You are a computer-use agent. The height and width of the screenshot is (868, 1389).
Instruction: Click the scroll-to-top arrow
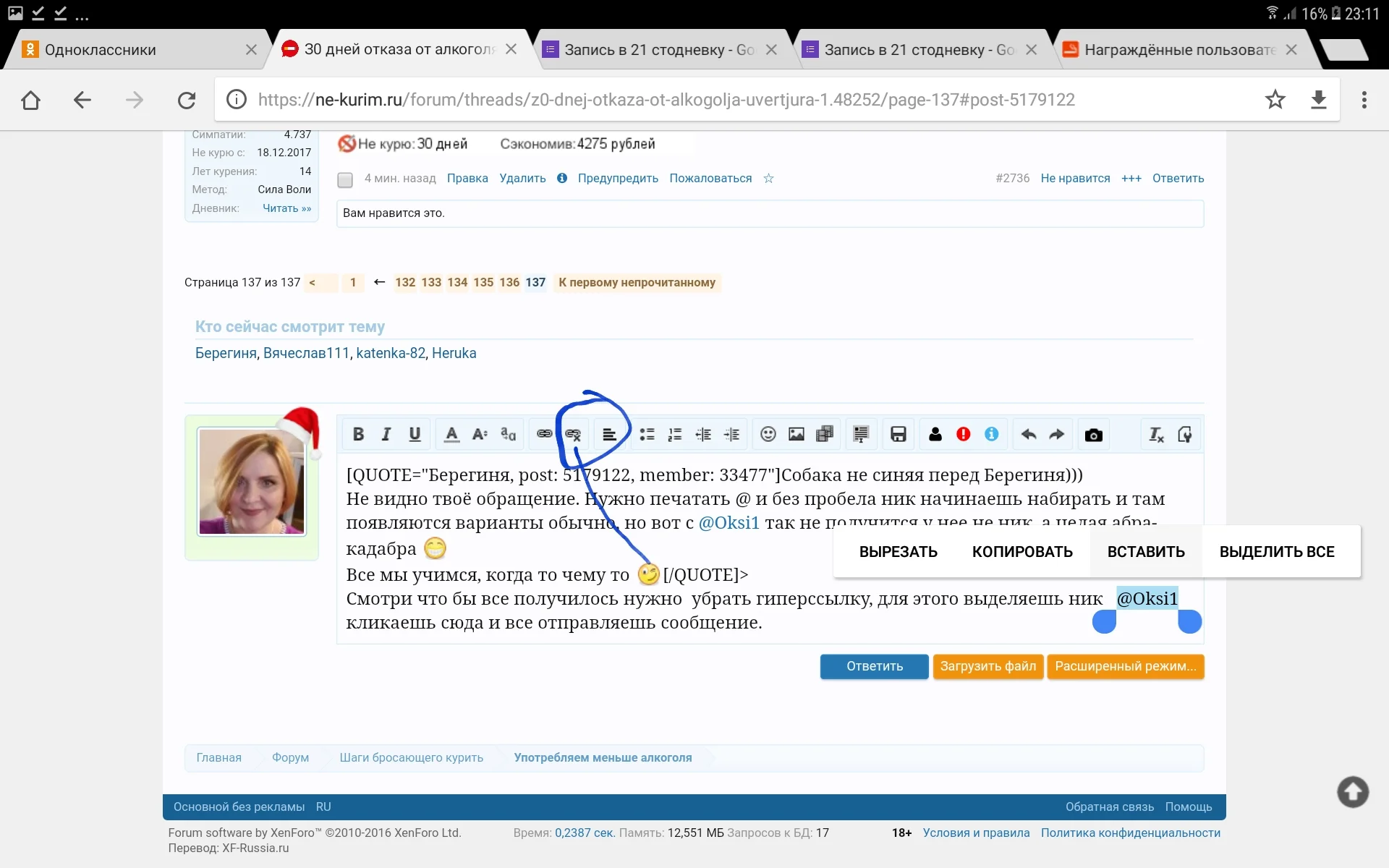point(1351,792)
